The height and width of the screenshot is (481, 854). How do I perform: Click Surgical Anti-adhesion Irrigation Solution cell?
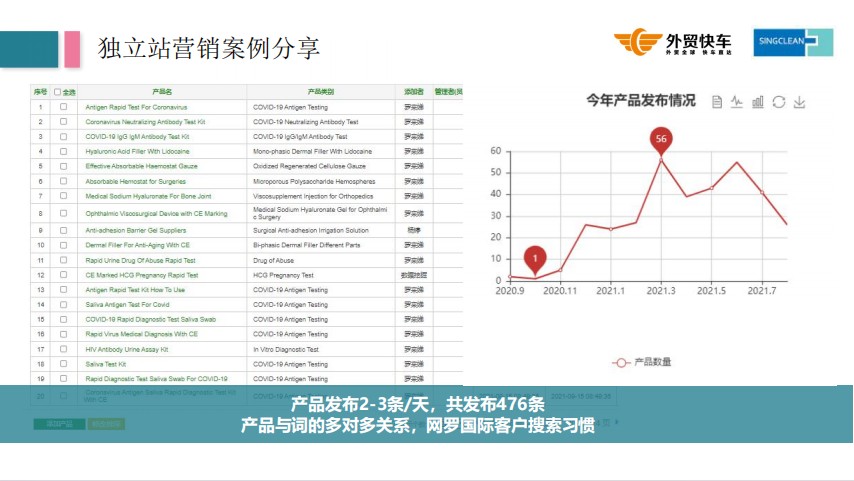point(311,230)
